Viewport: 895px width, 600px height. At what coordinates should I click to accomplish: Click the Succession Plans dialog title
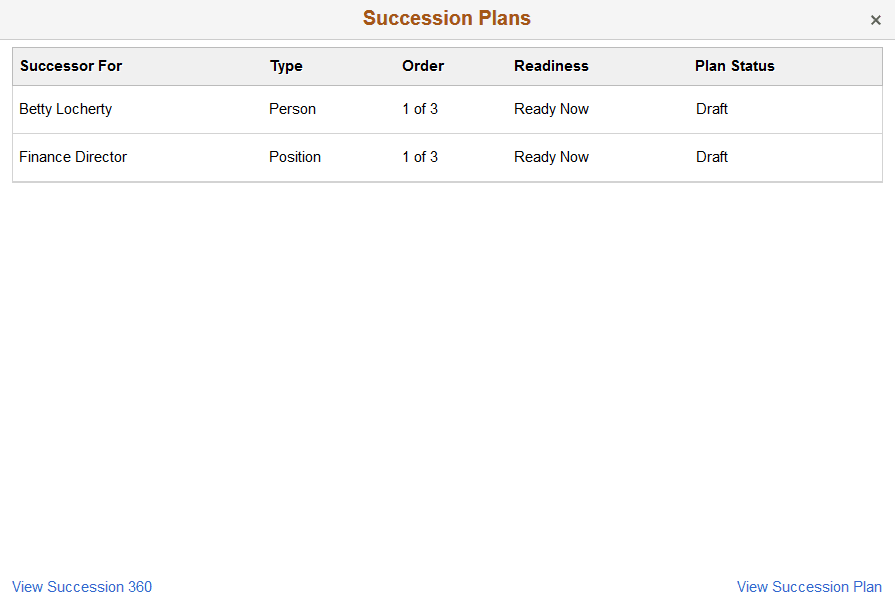[x=446, y=18]
